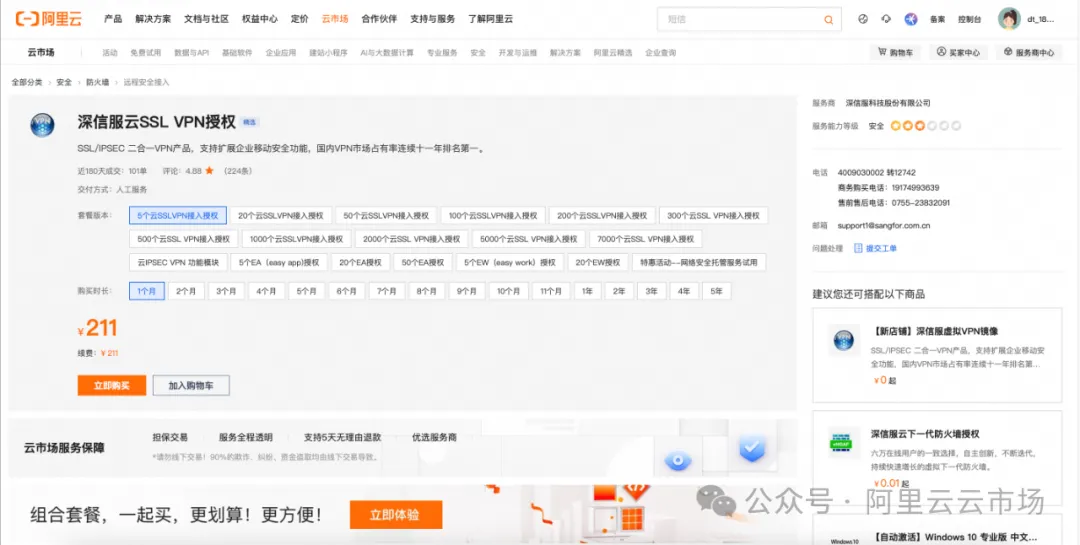Click 安全 breadcrumb link
This screenshot has width=1080, height=545.
[64, 82]
